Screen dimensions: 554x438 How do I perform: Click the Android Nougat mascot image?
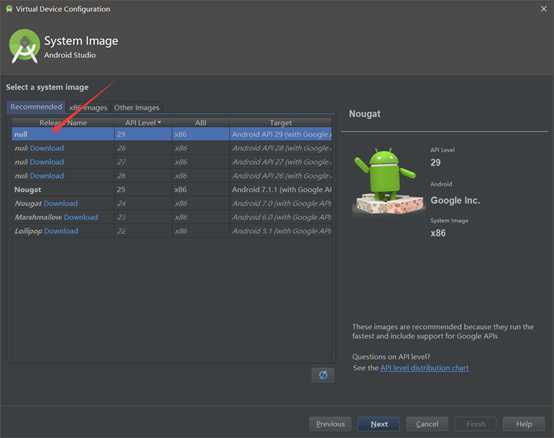pos(388,180)
